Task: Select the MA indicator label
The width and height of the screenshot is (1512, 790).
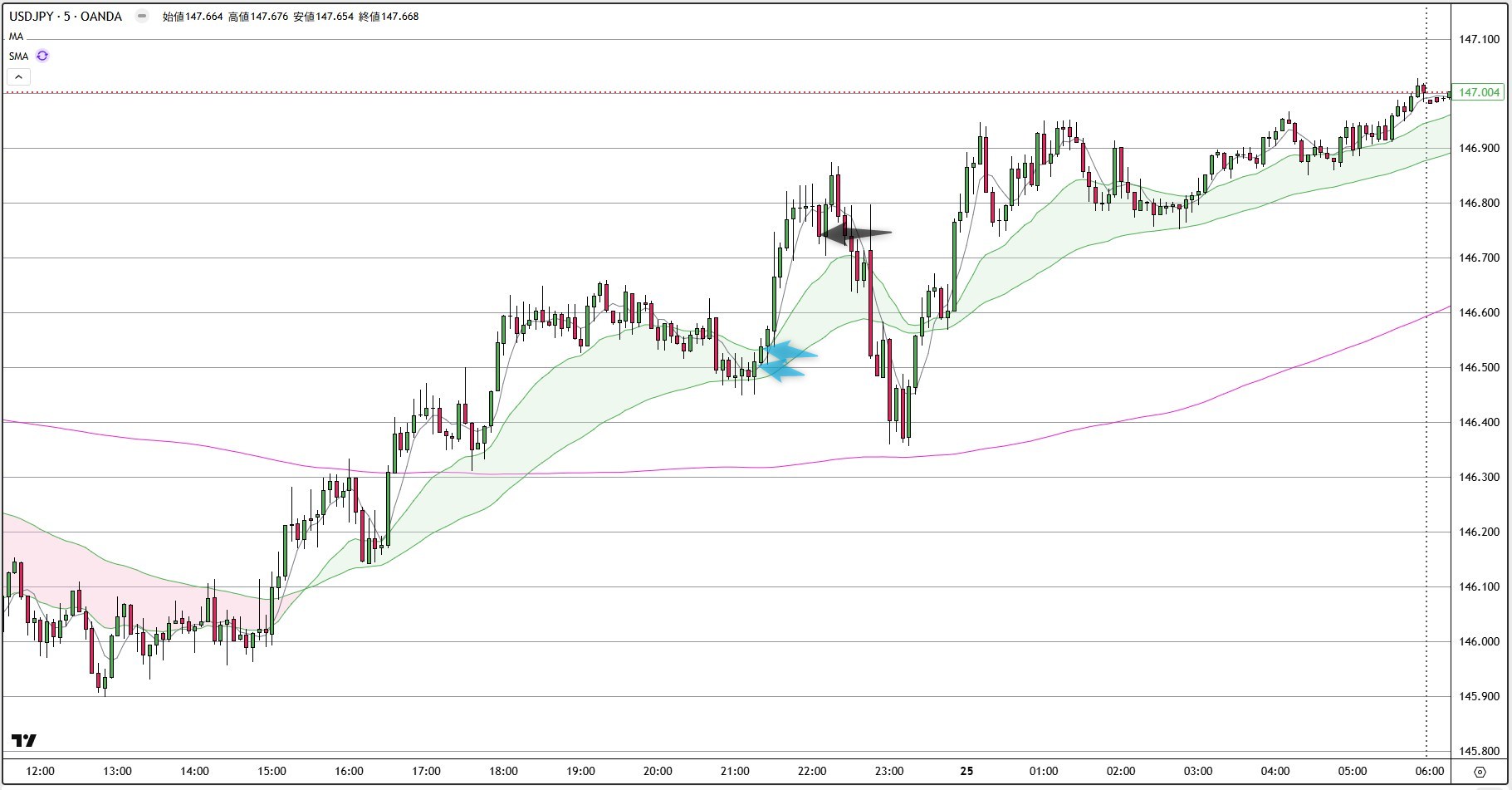Action: click(17, 37)
